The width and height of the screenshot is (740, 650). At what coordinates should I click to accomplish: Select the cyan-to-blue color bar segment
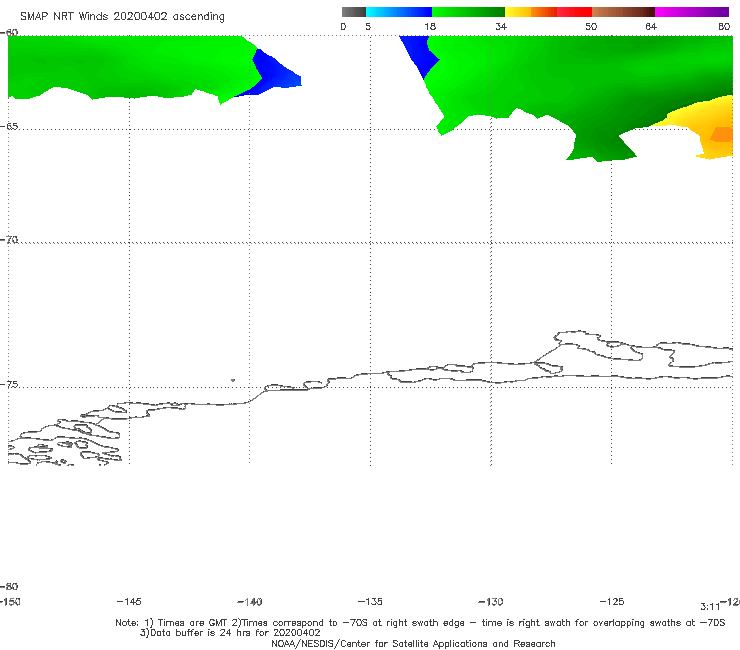[x=399, y=12]
